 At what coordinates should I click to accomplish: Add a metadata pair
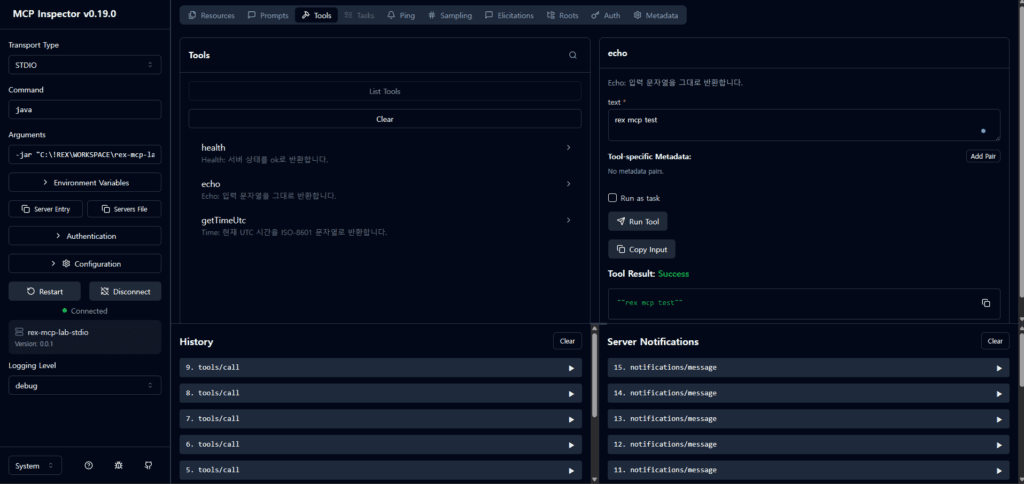pyautogui.click(x=983, y=157)
